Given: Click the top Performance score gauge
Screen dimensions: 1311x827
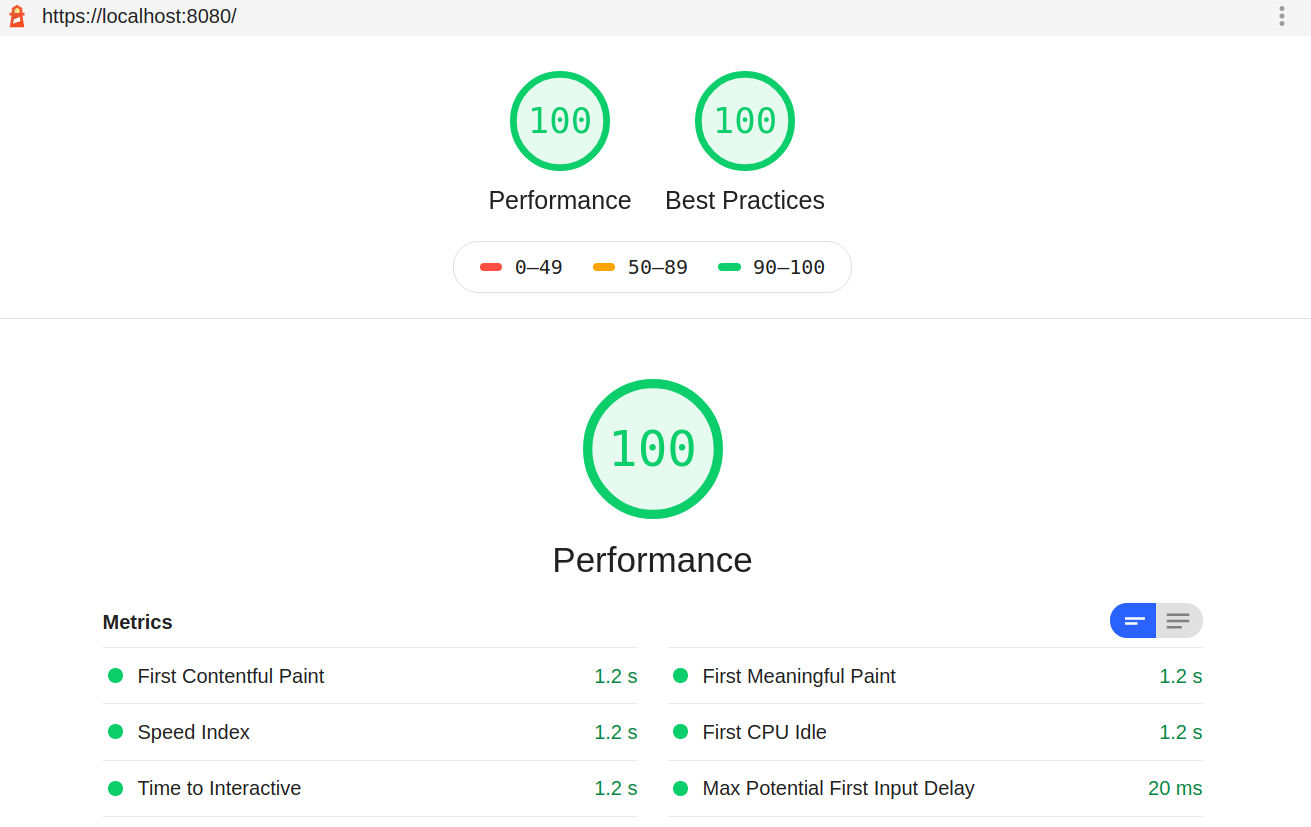Looking at the screenshot, I should point(559,121).
